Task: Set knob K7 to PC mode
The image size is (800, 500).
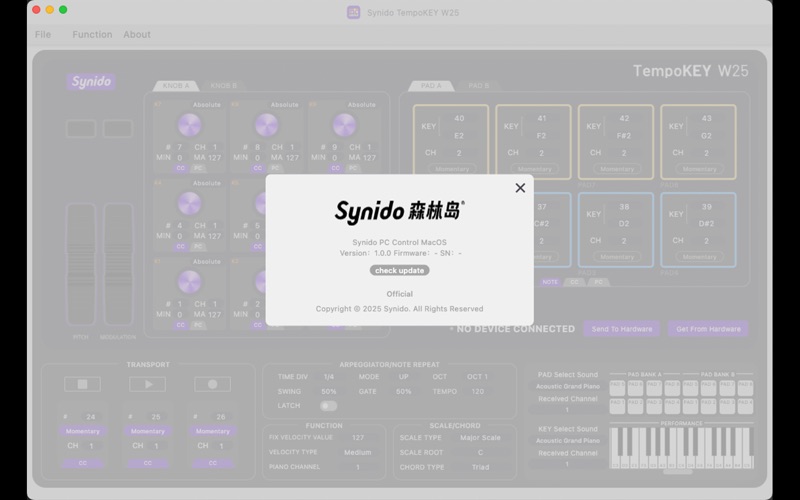Action: click(198, 168)
